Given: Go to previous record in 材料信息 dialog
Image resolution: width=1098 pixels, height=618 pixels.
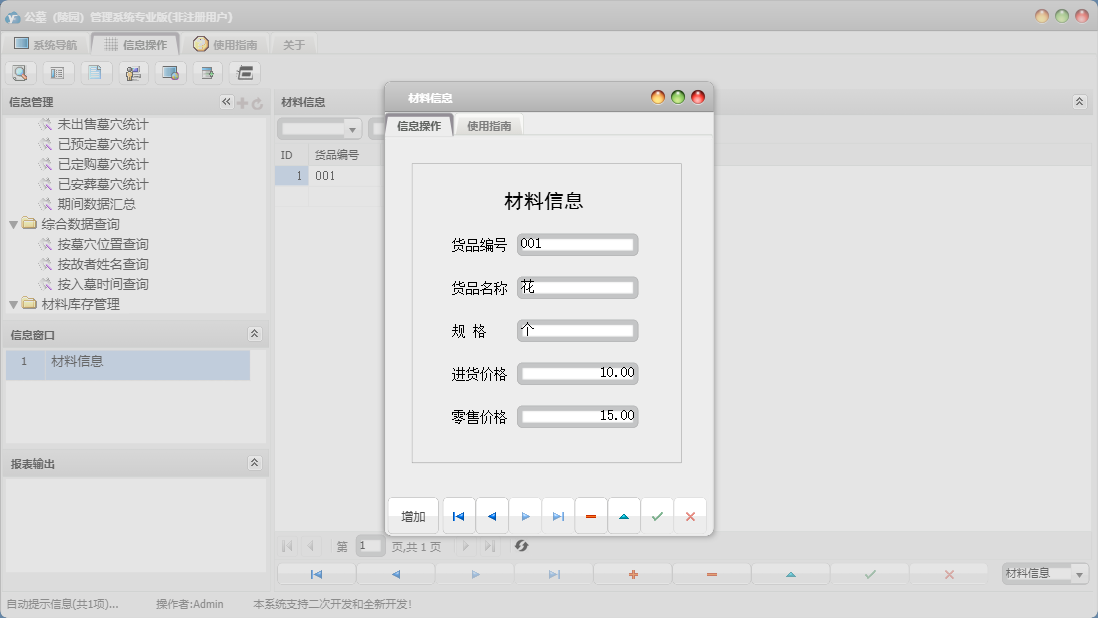Looking at the screenshot, I should 492,516.
